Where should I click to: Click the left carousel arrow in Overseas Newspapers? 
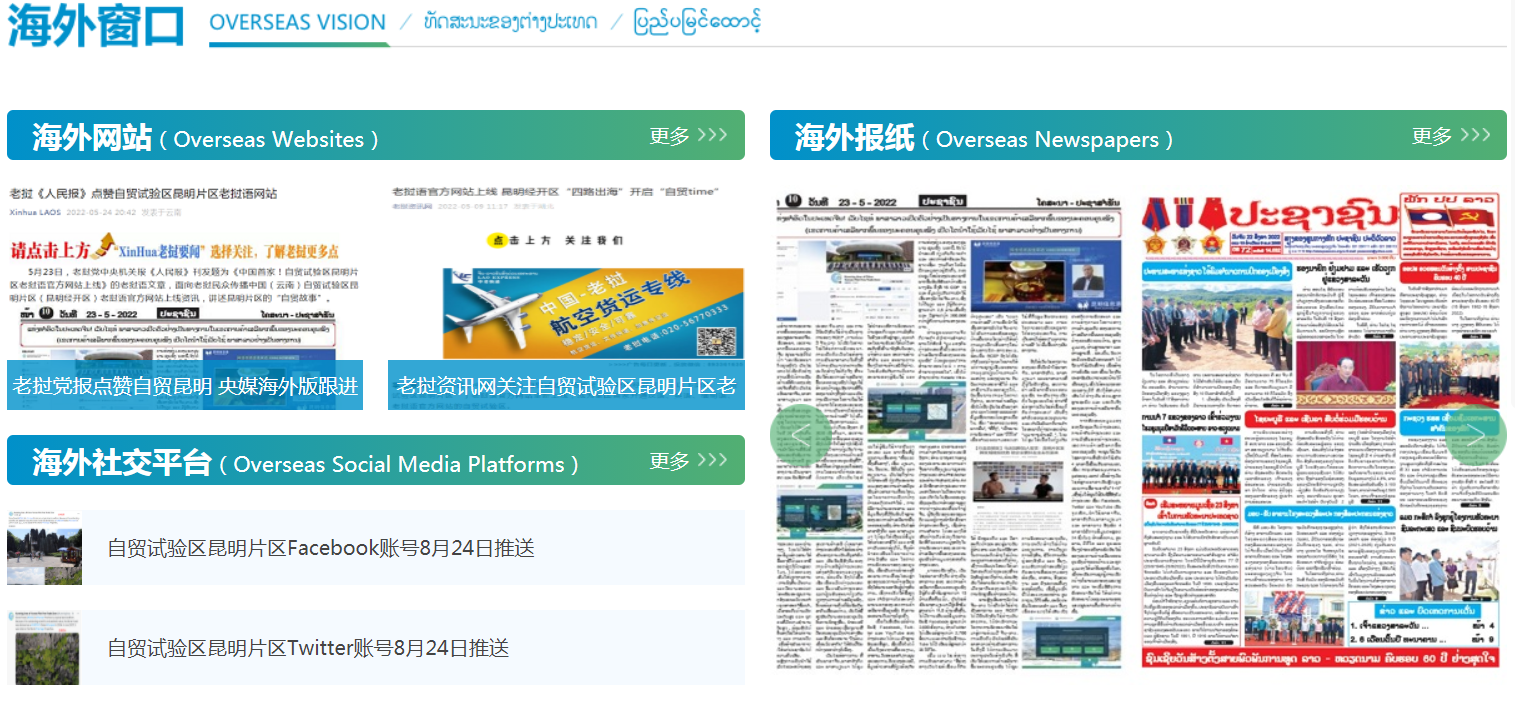tap(800, 434)
